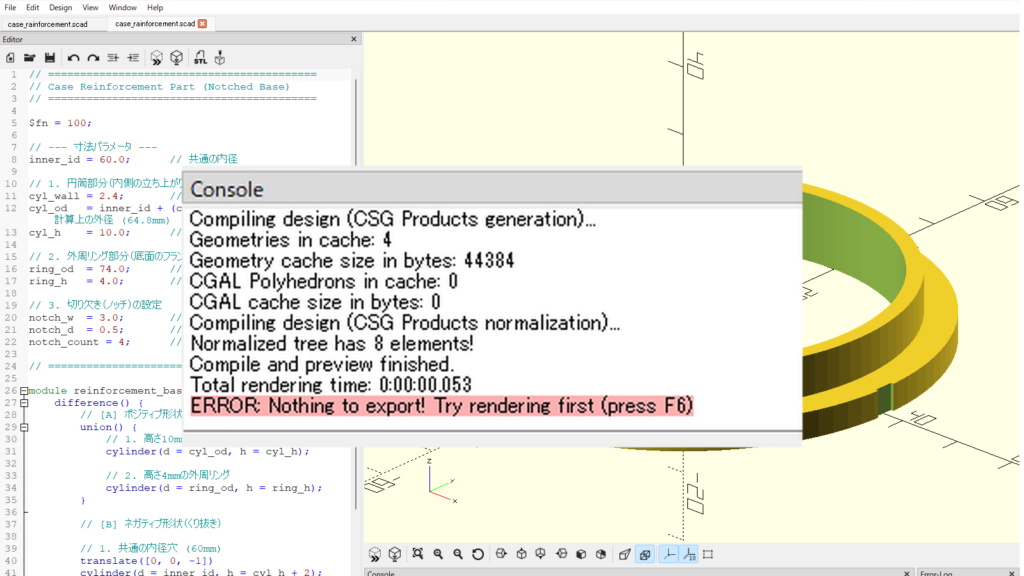1024x576 pixels.
Task: Zoom in on the 3D viewport
Action: (x=438, y=553)
